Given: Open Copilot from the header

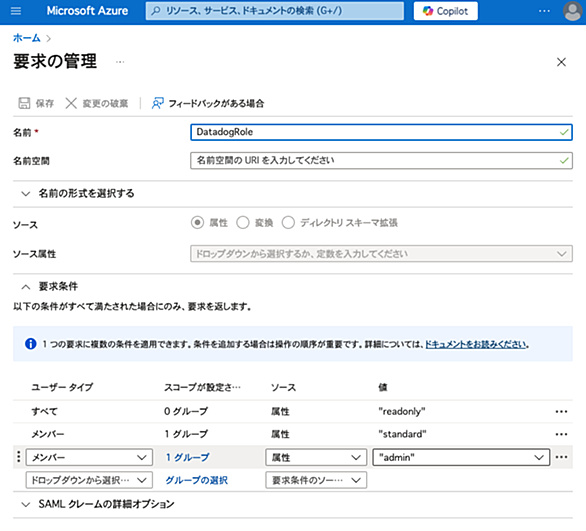Looking at the screenshot, I should [445, 11].
